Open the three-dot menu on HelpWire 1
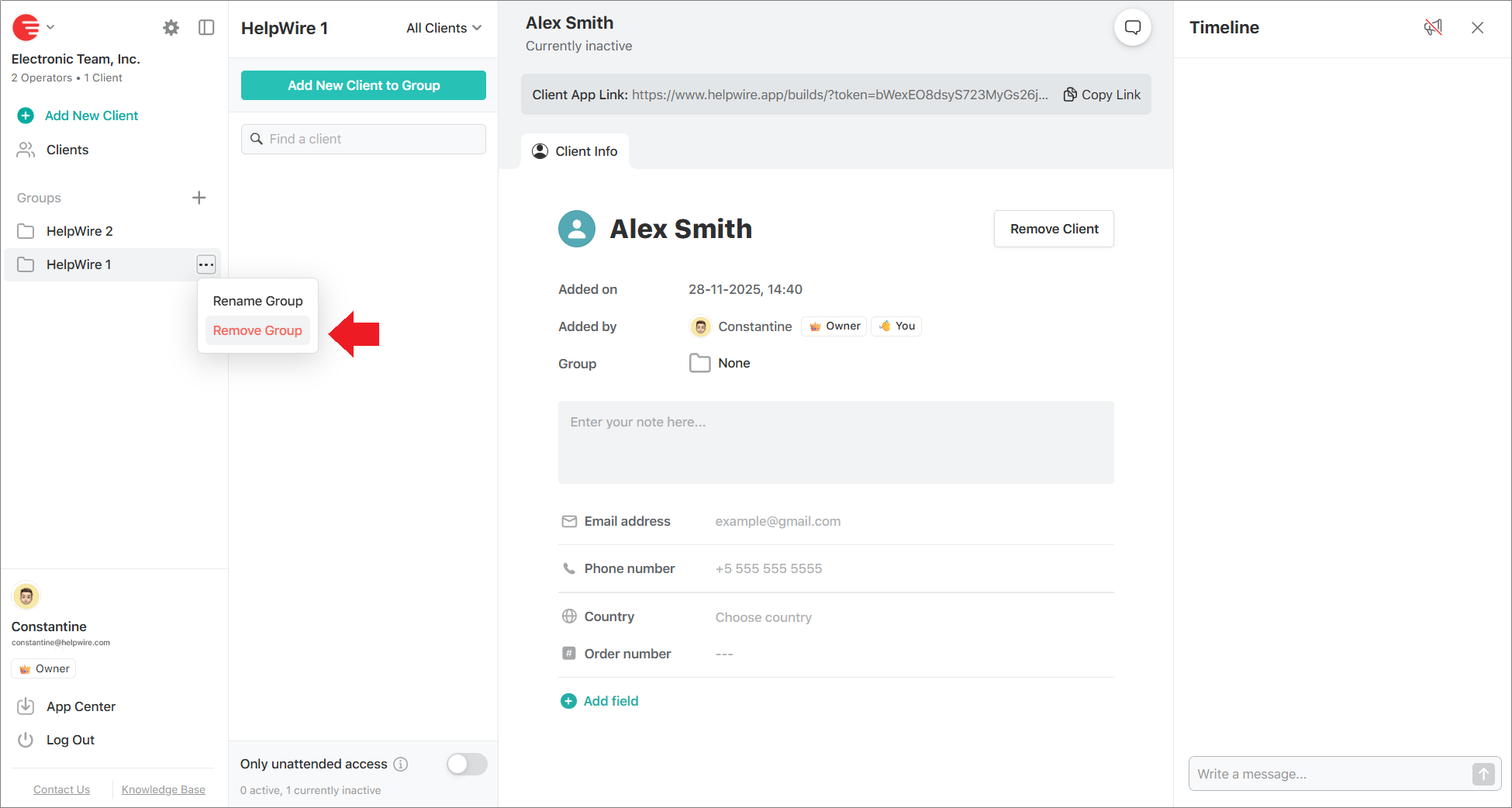This screenshot has width=1512, height=808. tap(206, 264)
